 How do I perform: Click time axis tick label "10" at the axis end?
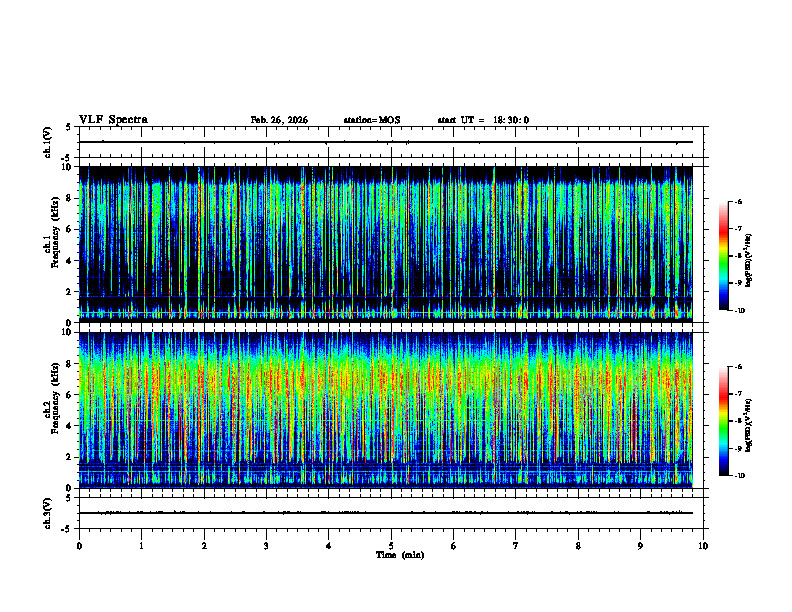pyautogui.click(x=703, y=546)
